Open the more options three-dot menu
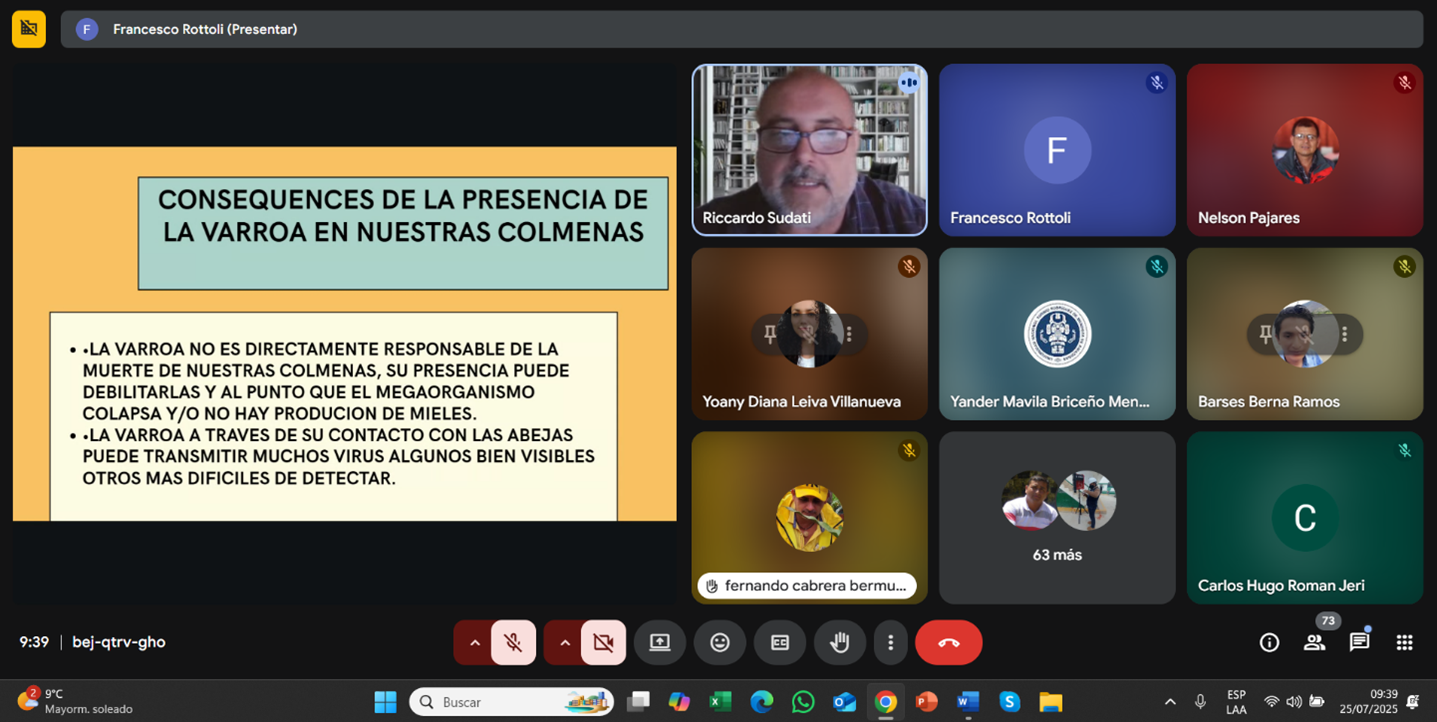 click(890, 642)
